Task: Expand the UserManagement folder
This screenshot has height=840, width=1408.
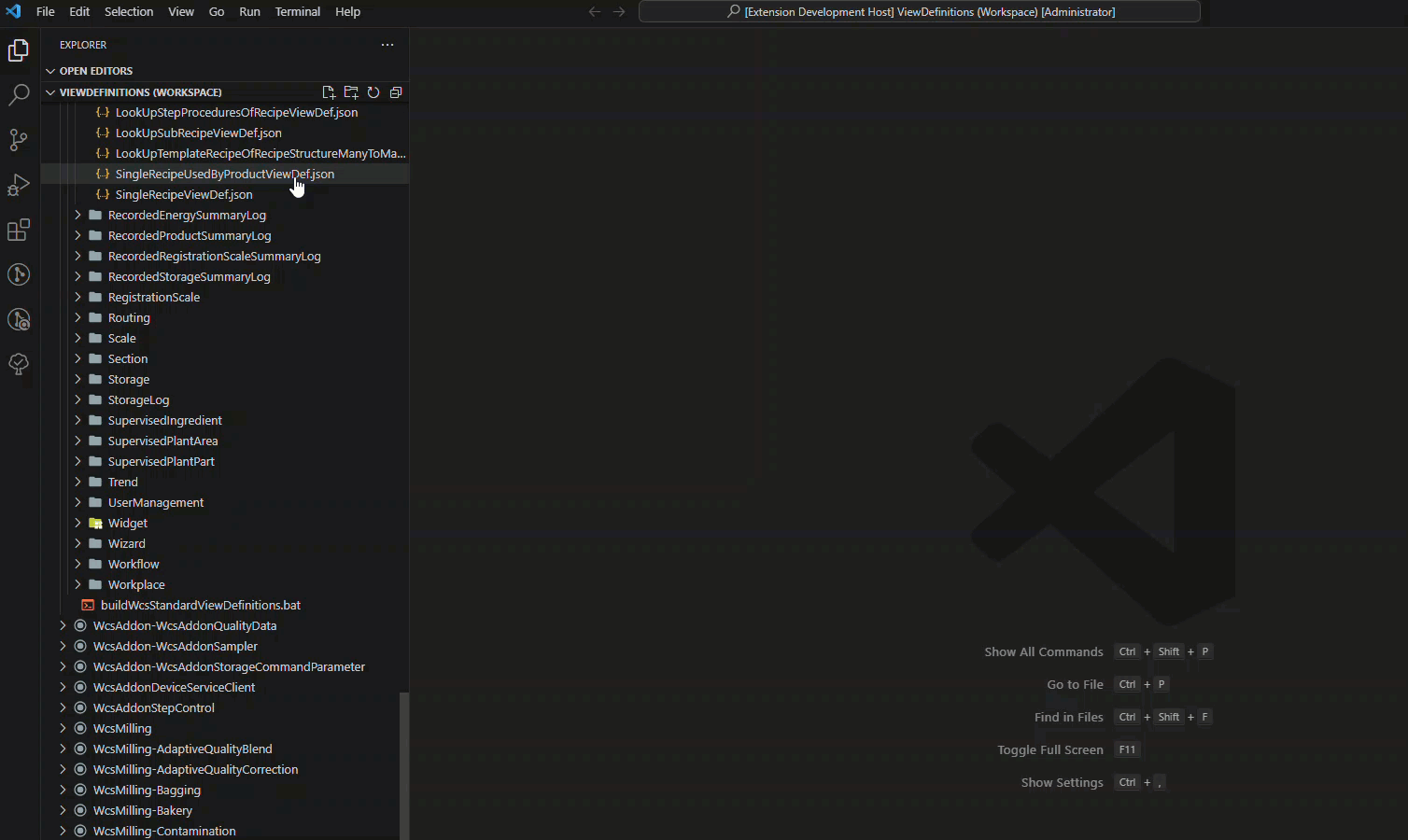Action: [x=155, y=503]
